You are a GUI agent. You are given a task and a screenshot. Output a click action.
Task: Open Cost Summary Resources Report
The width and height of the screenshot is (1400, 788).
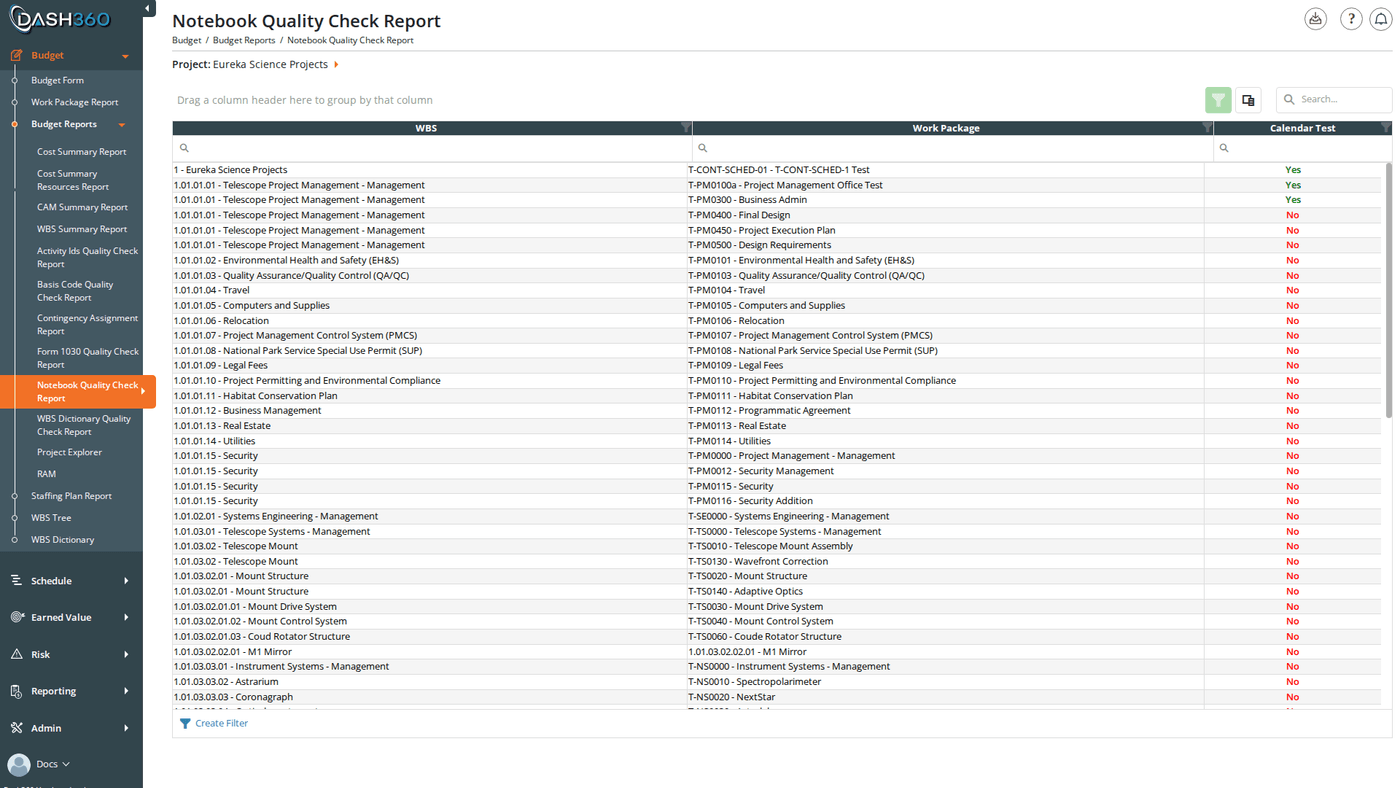click(x=73, y=180)
